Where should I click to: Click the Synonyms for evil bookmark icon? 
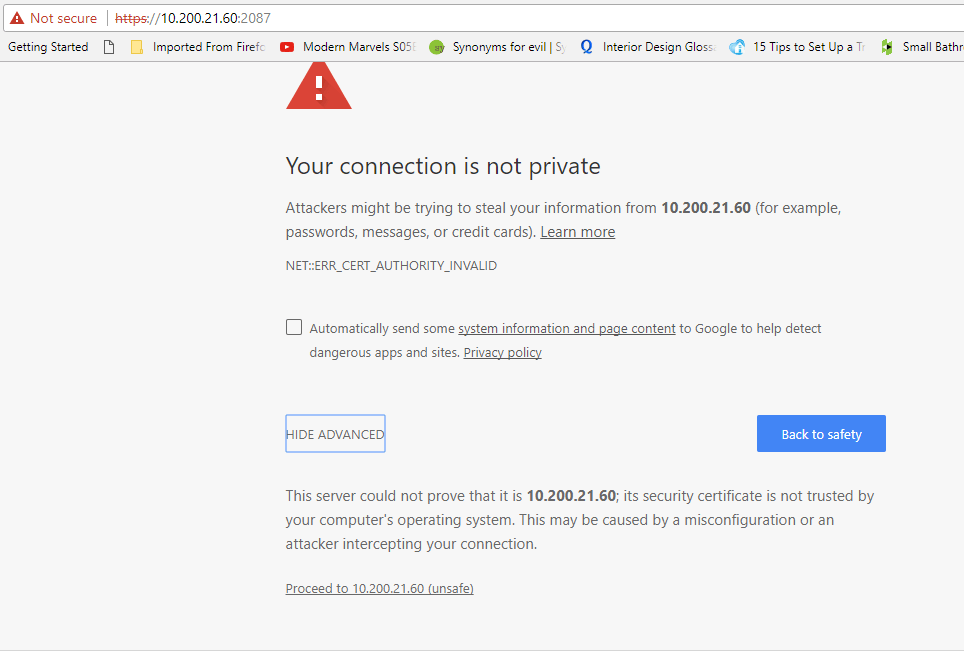pos(437,47)
